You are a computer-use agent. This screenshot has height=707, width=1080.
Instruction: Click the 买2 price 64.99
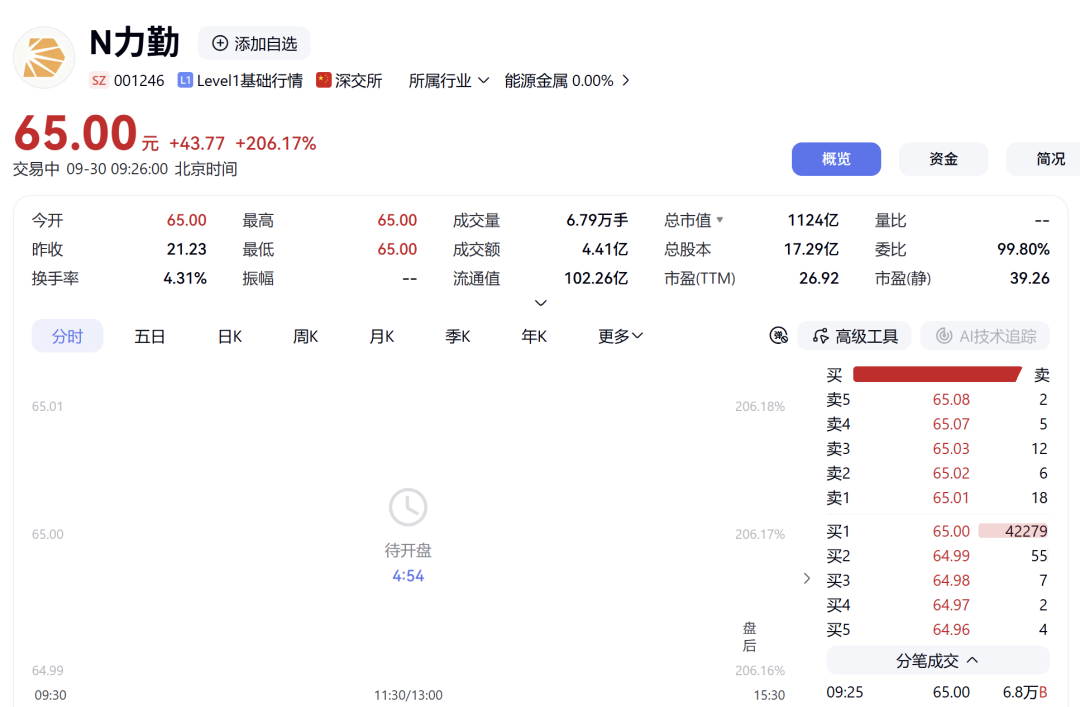click(x=951, y=556)
